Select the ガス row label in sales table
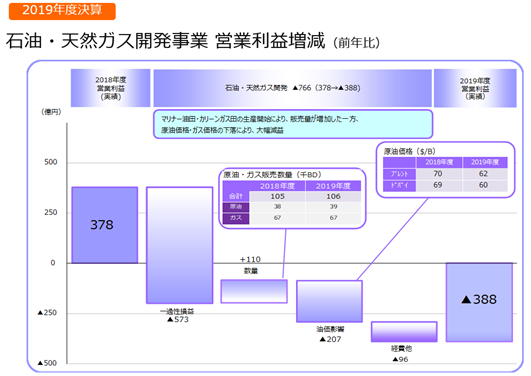This screenshot has width=531, height=376. point(236,218)
